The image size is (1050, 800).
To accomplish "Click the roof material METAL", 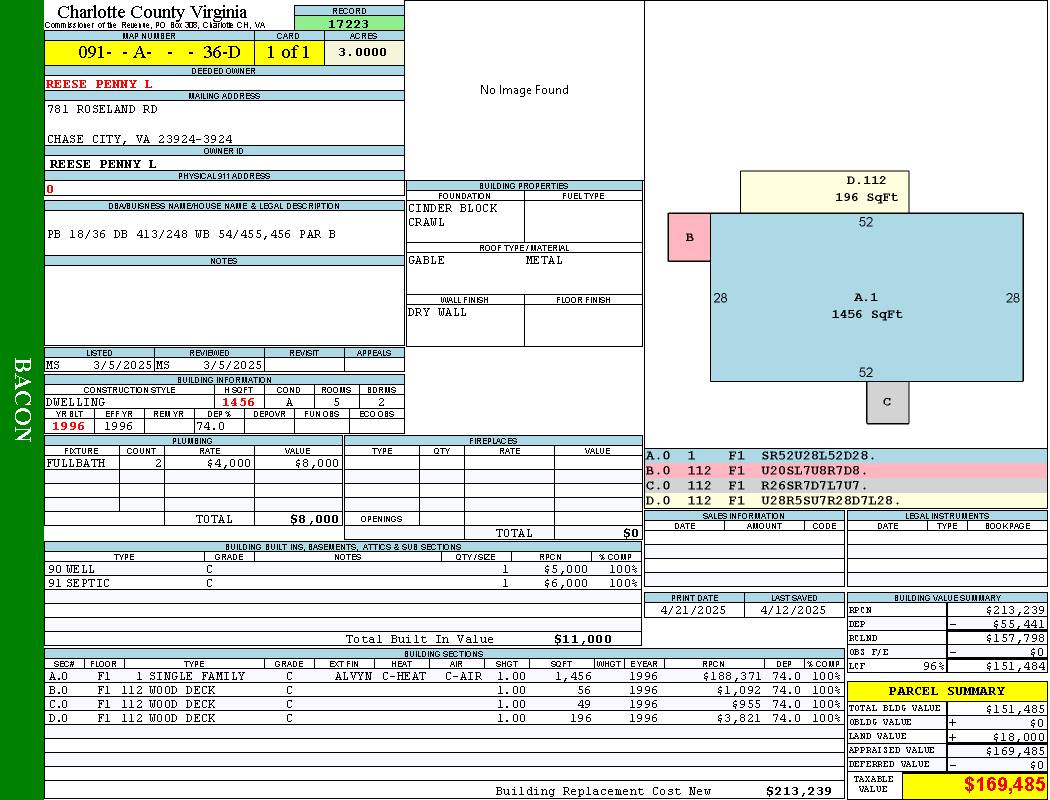I will [544, 260].
